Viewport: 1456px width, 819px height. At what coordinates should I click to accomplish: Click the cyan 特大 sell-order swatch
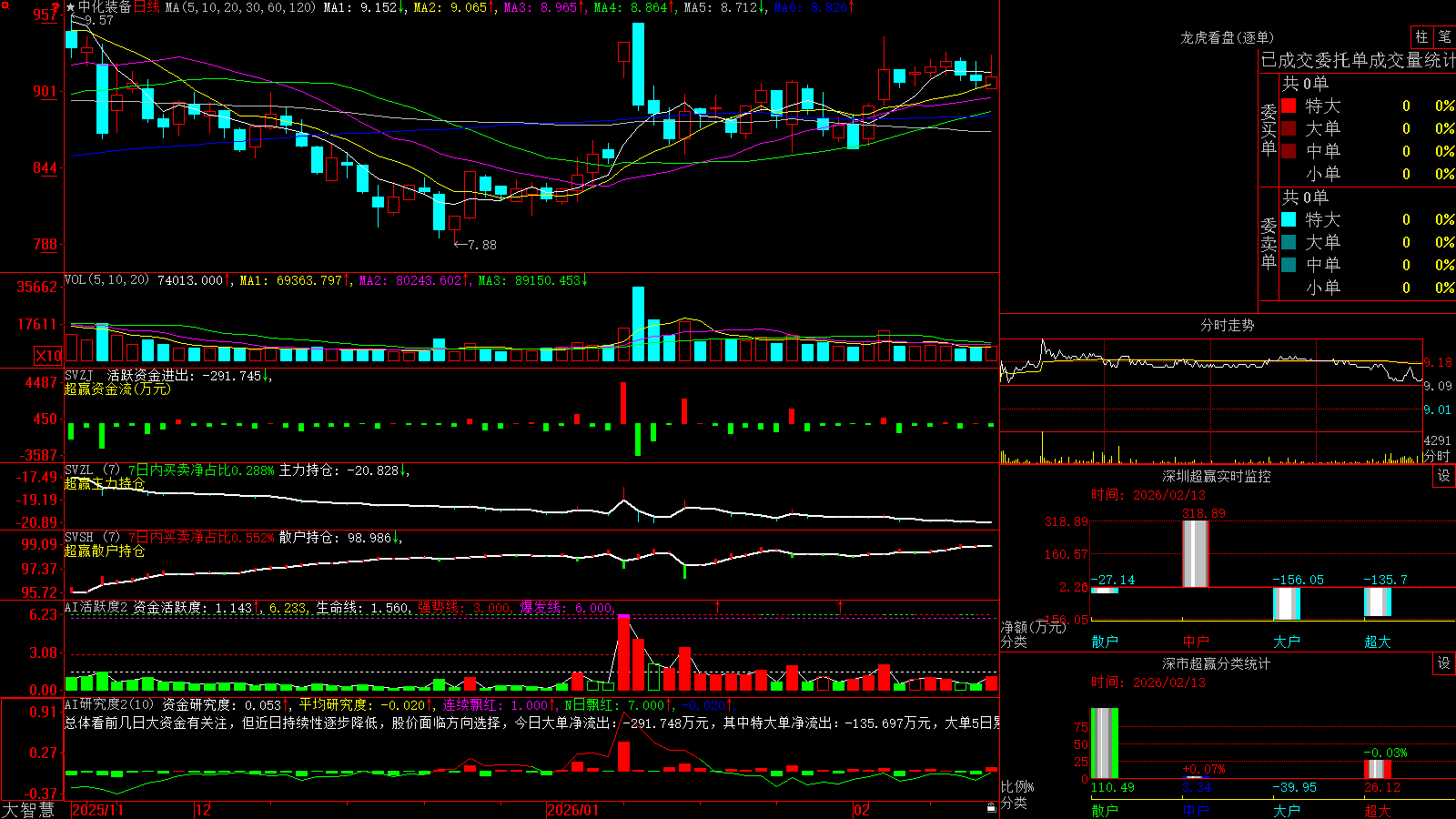click(1289, 219)
